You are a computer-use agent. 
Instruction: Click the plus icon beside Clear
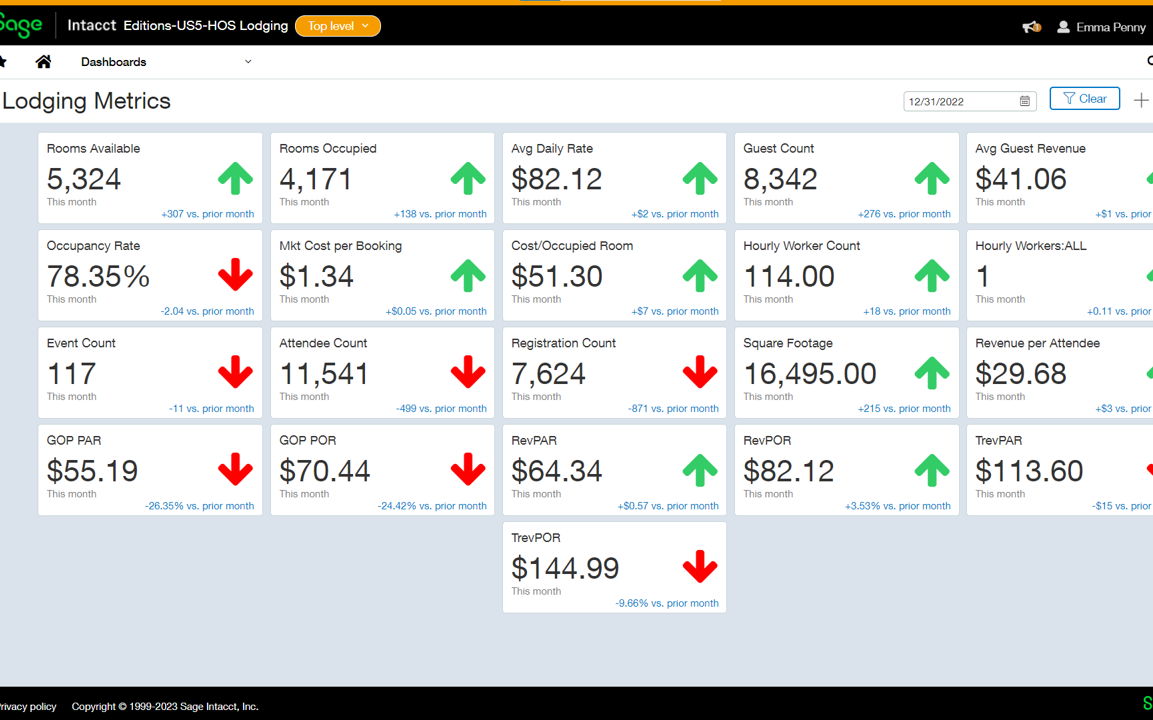pos(1140,100)
